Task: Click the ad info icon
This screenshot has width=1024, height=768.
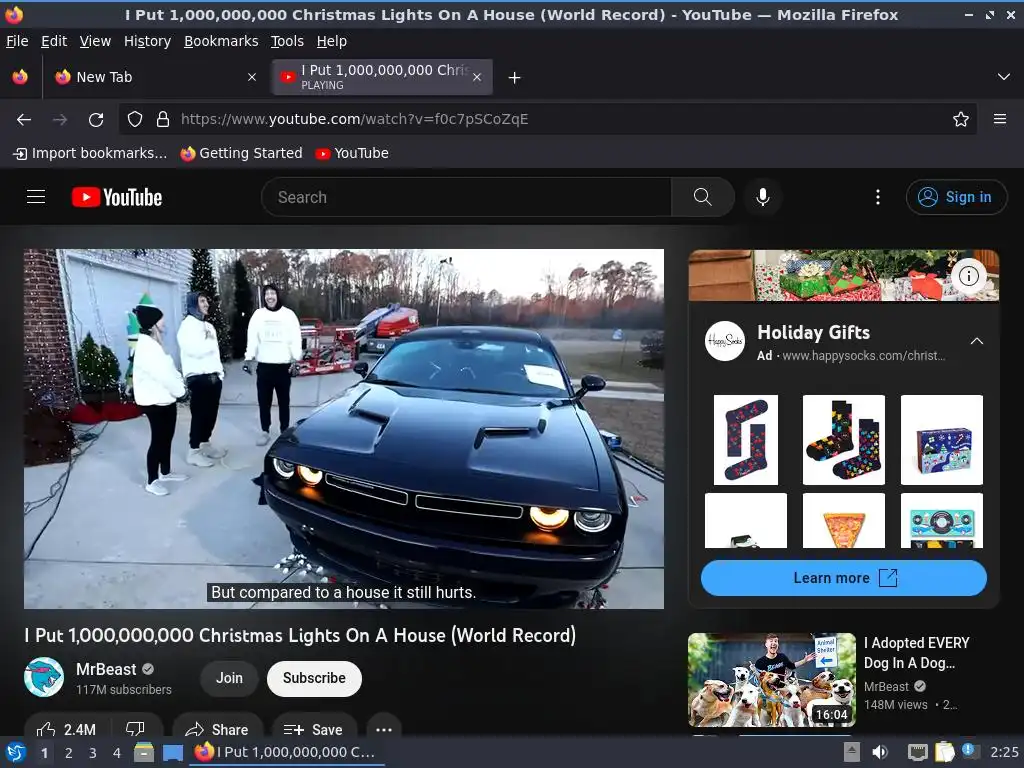Action: (968, 276)
